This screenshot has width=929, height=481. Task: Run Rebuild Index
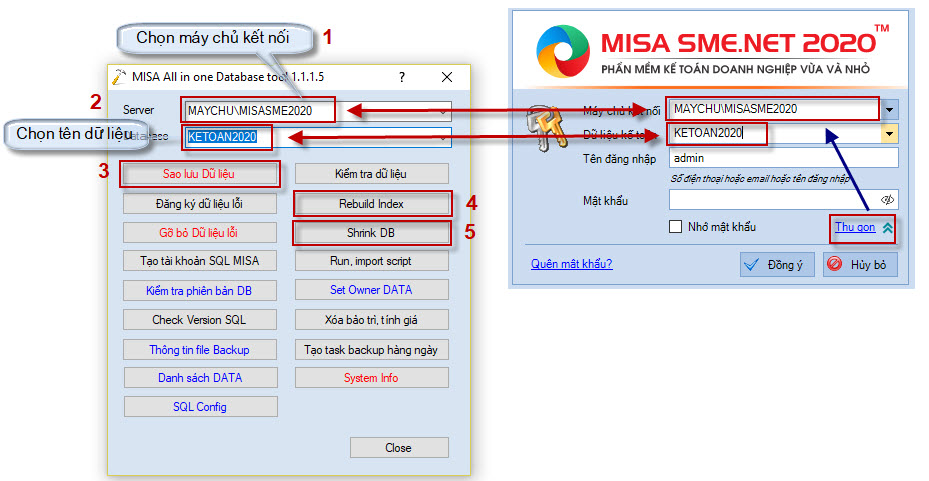coord(371,204)
